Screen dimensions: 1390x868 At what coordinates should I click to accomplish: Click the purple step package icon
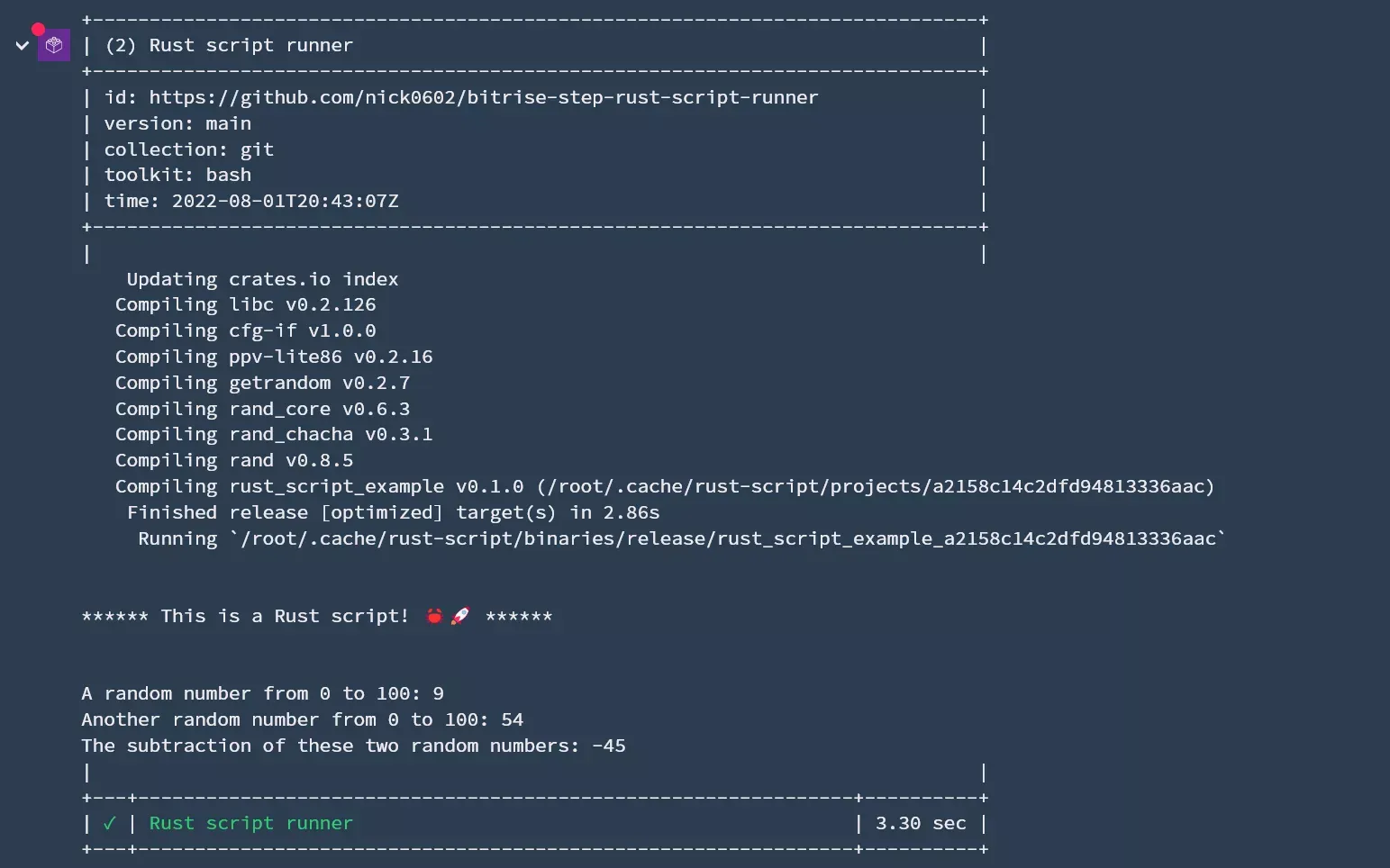(54, 45)
